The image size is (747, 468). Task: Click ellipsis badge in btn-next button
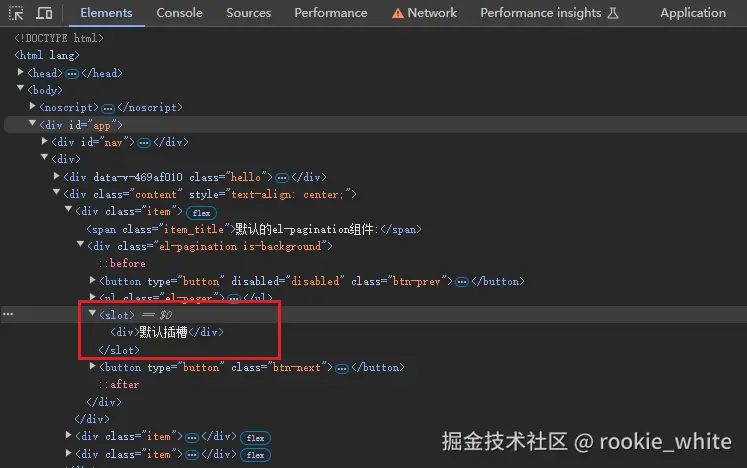tap(342, 369)
